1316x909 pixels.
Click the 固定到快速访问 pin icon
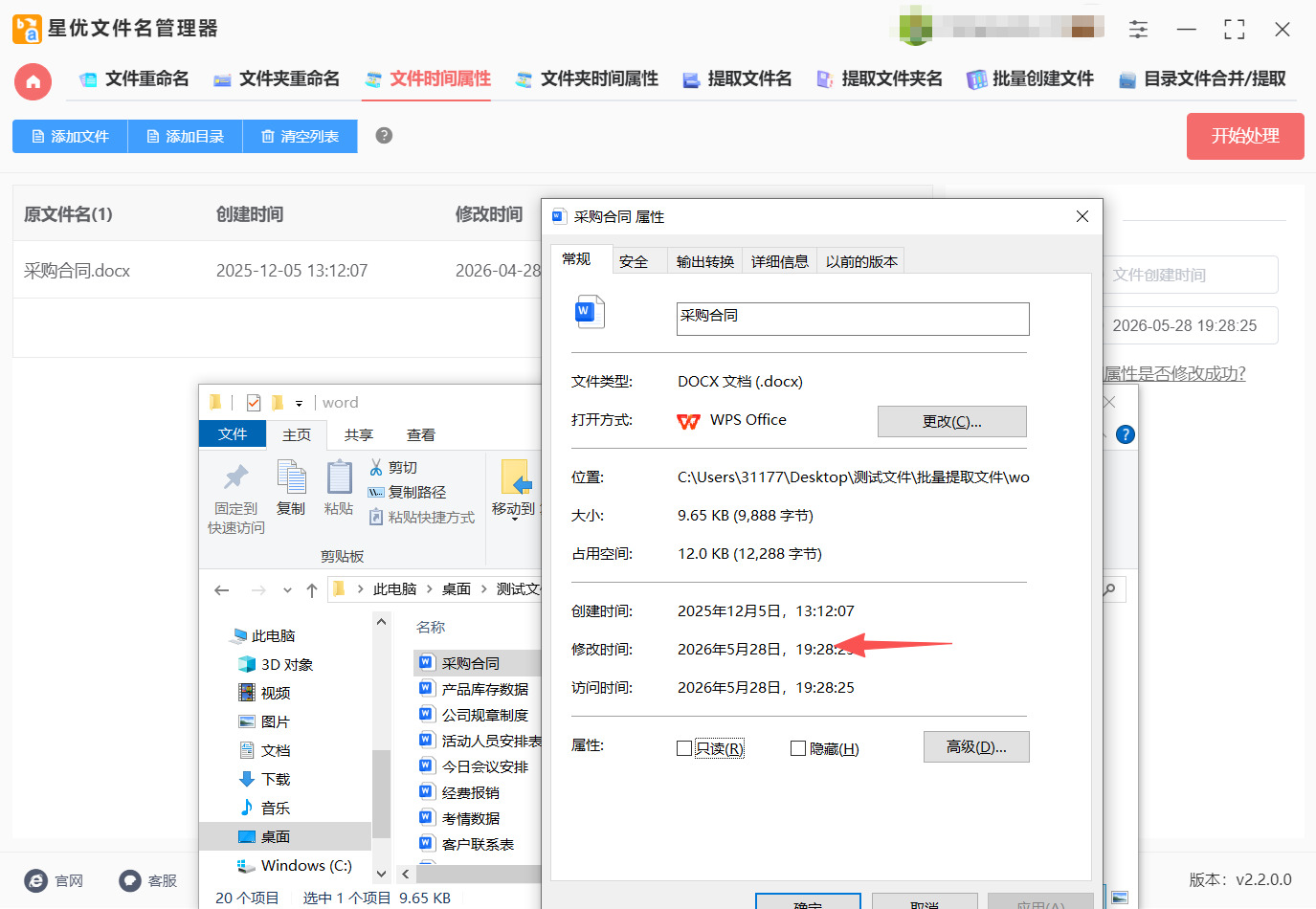coord(236,477)
